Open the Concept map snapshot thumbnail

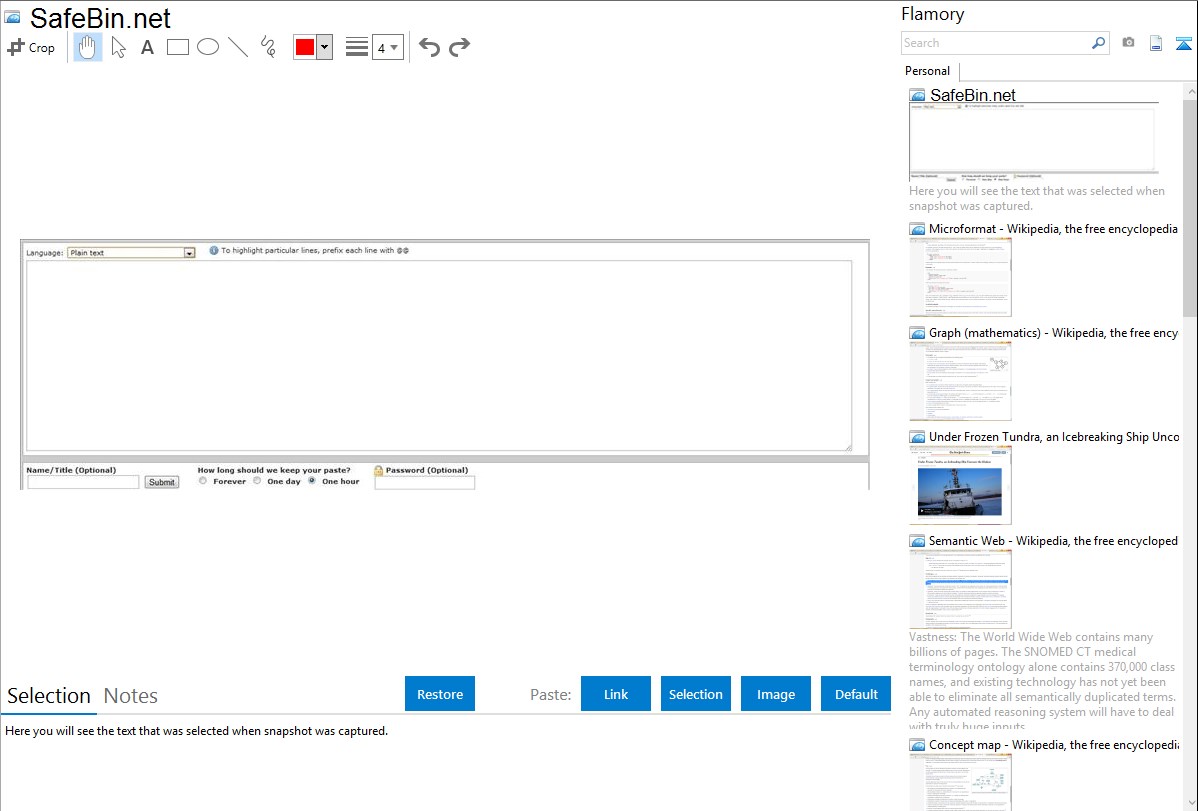pos(960,782)
